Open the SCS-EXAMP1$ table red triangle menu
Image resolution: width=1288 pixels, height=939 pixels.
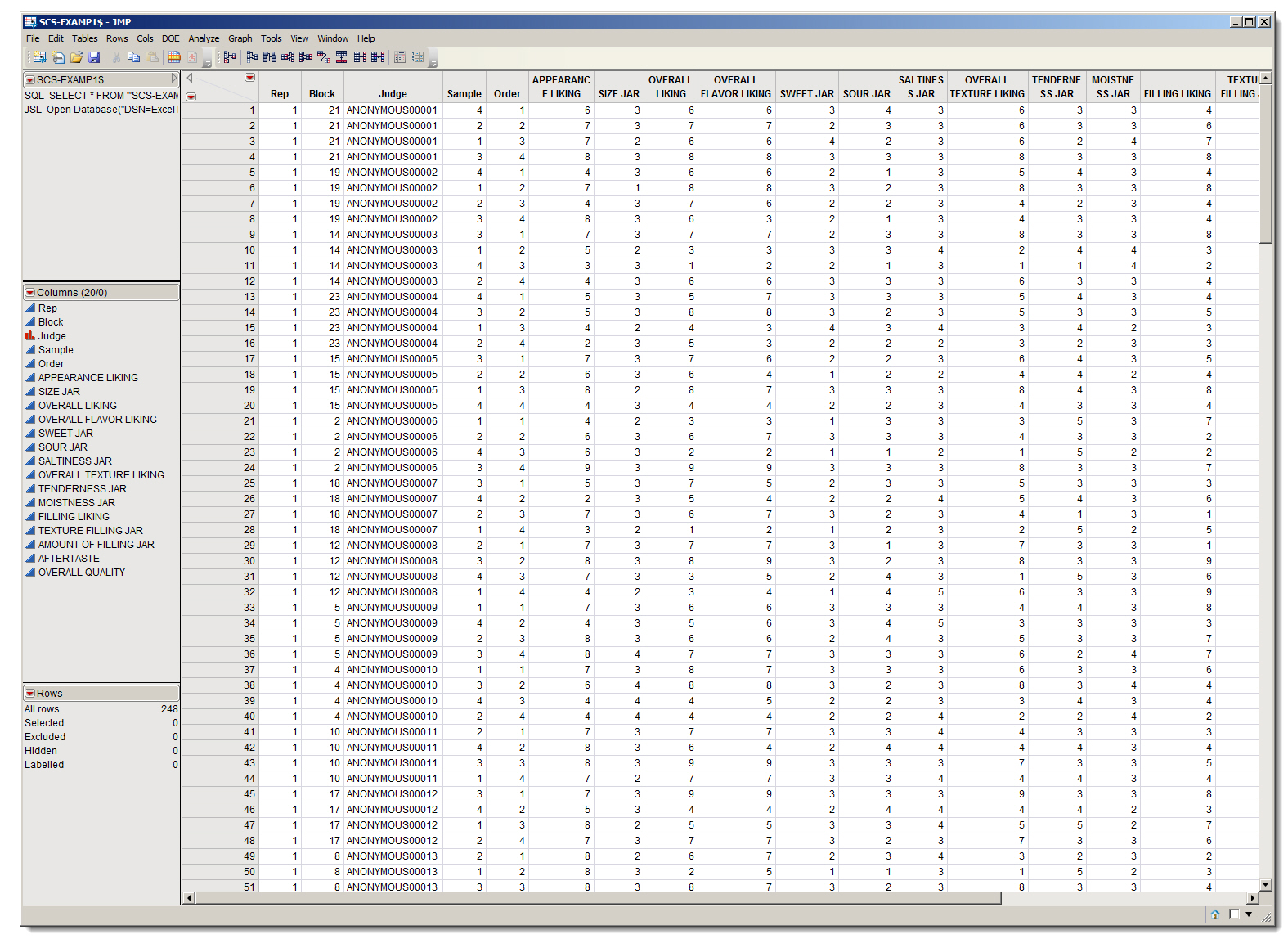coord(30,80)
